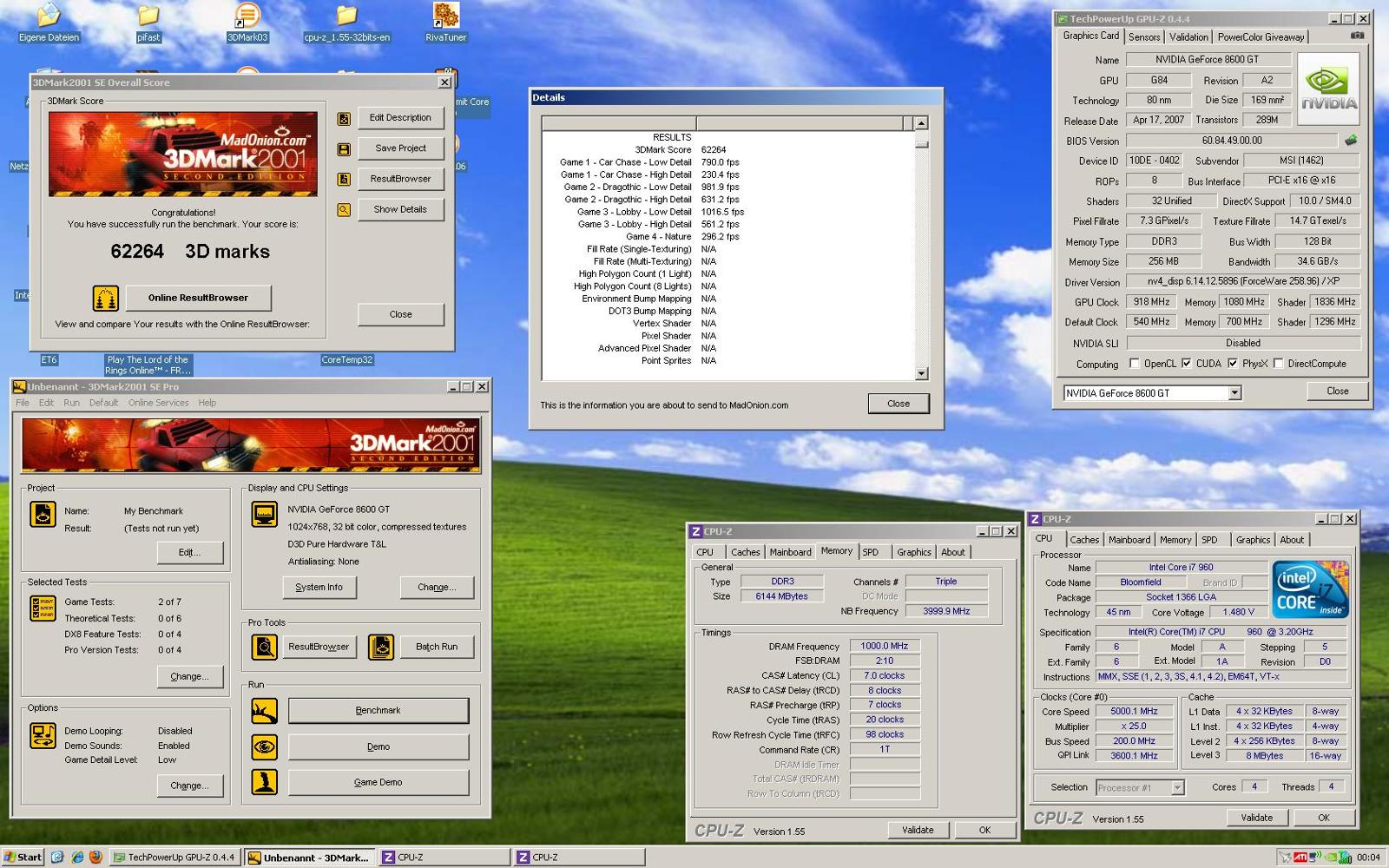1389x868 pixels.
Task: Open the Online Services menu in 3DMark2001
Action: tap(158, 403)
